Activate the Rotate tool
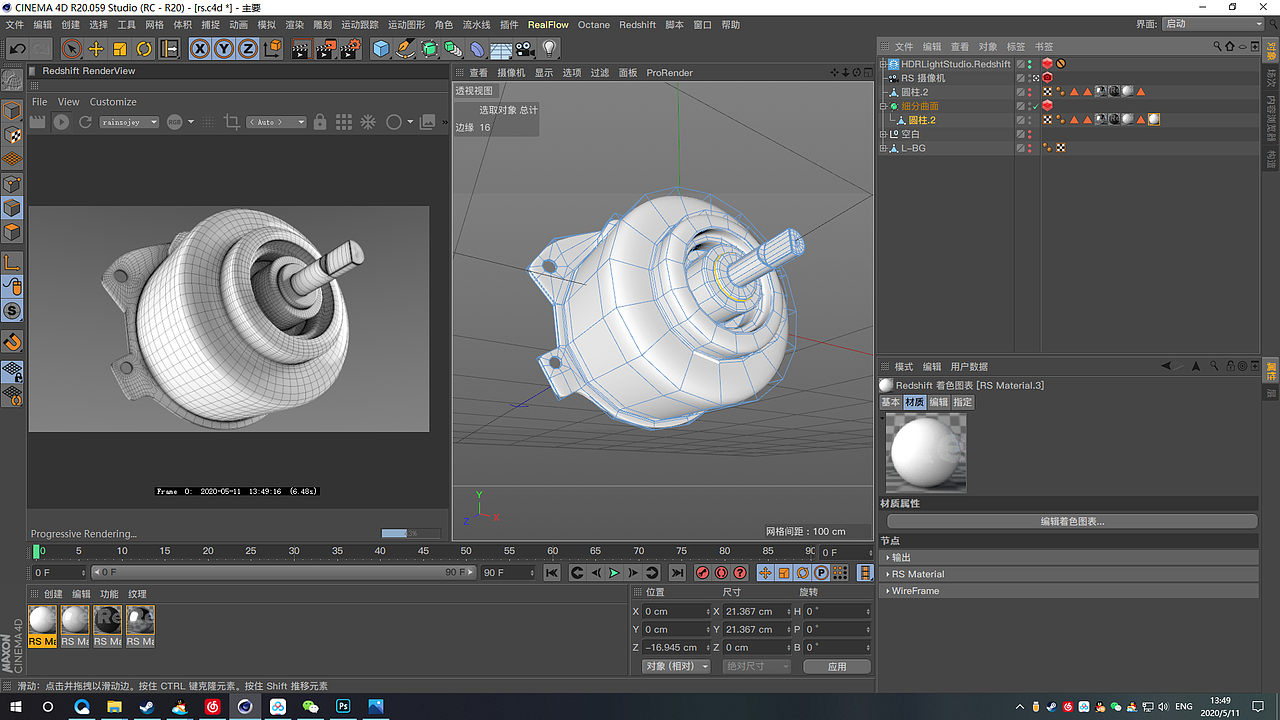Image resolution: width=1280 pixels, height=720 pixels. click(x=144, y=48)
